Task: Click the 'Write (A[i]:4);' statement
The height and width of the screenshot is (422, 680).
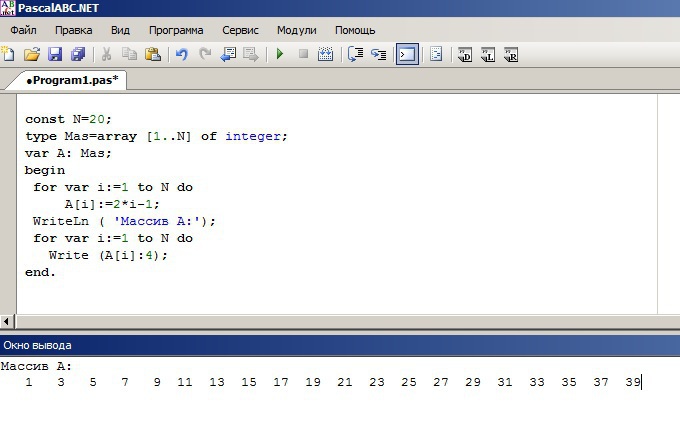Action: click(x=108, y=255)
